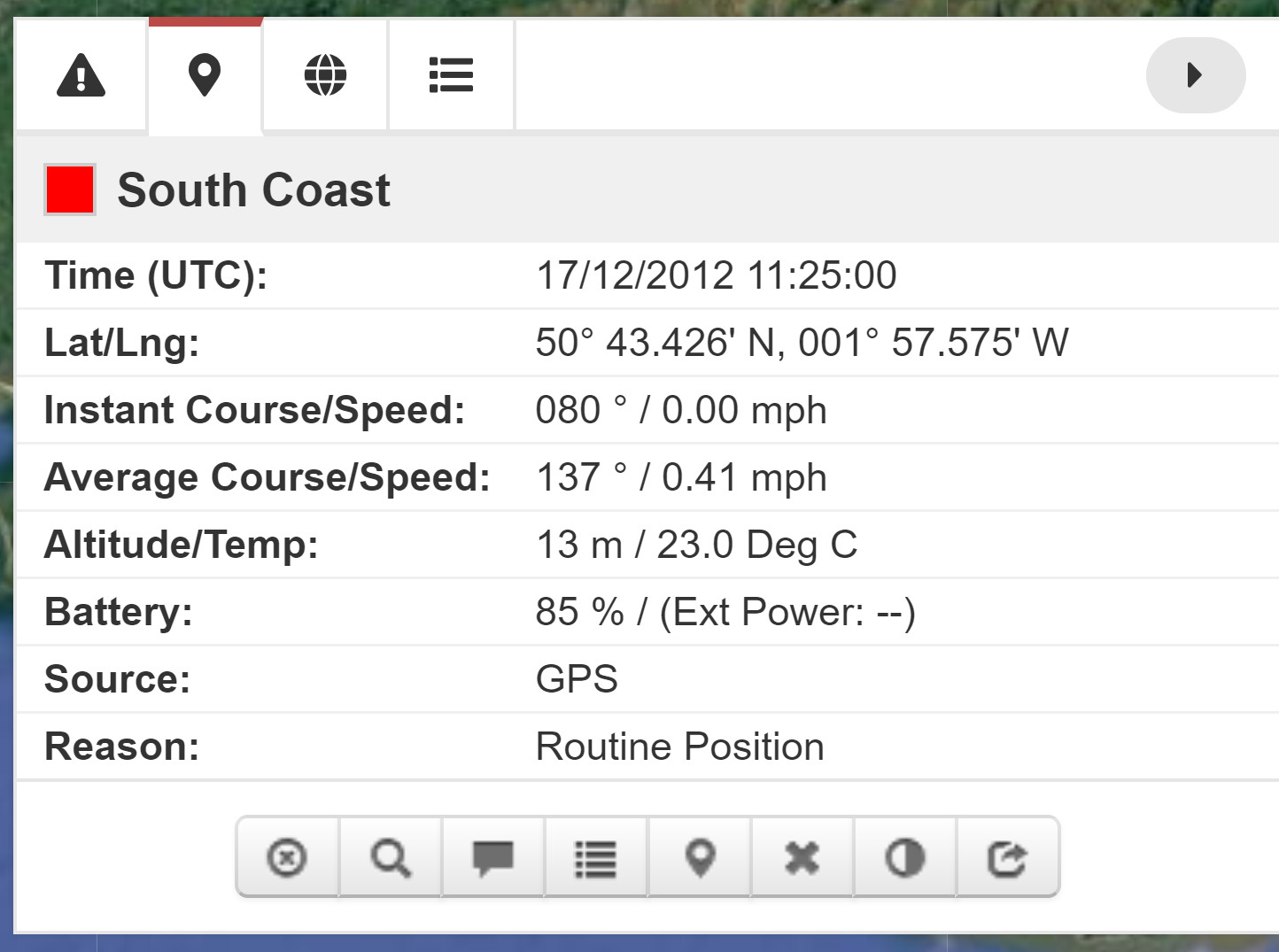Open the warning alerts tab
The width and height of the screenshot is (1279, 952).
[81, 75]
